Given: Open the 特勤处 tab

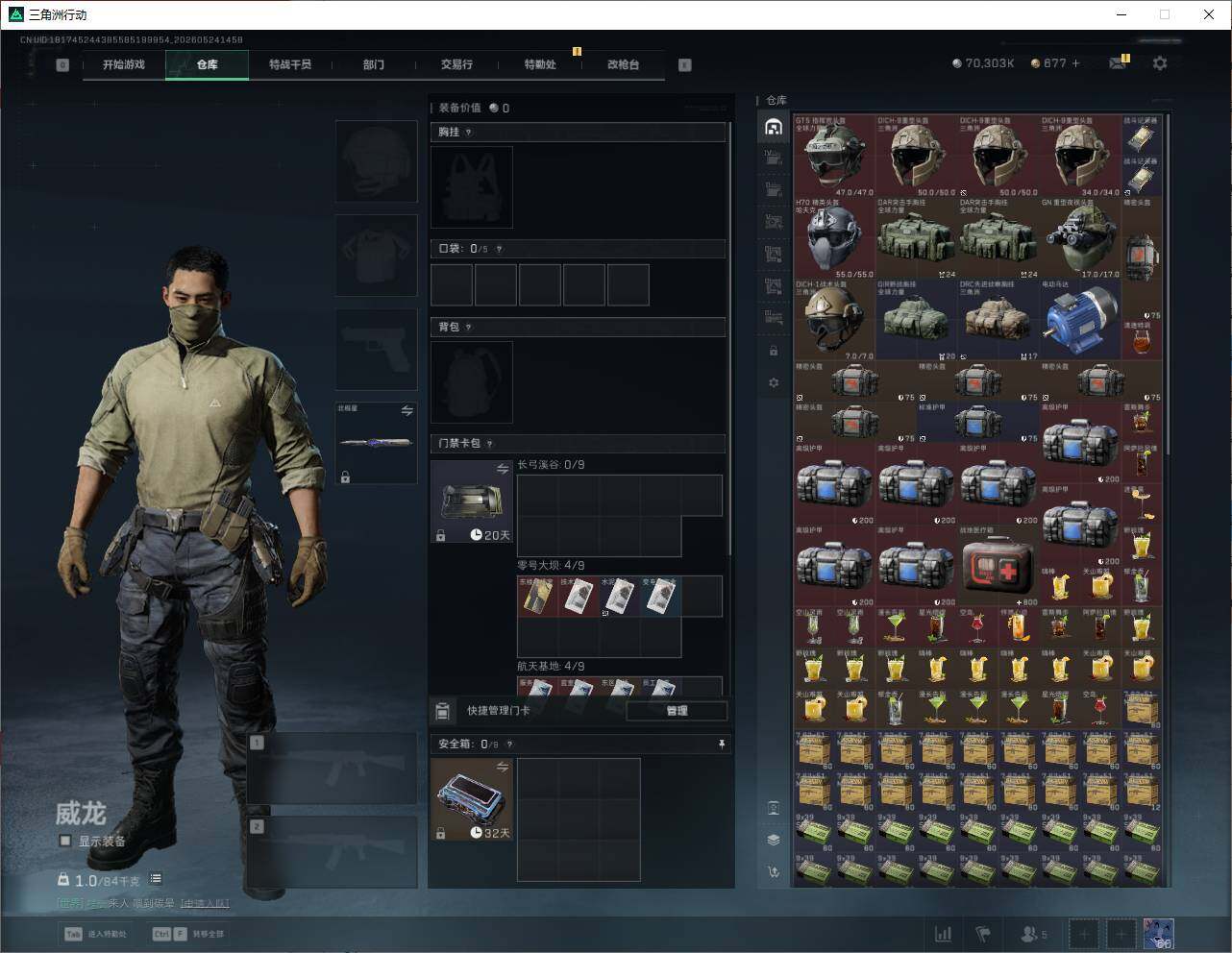Looking at the screenshot, I should (x=540, y=64).
